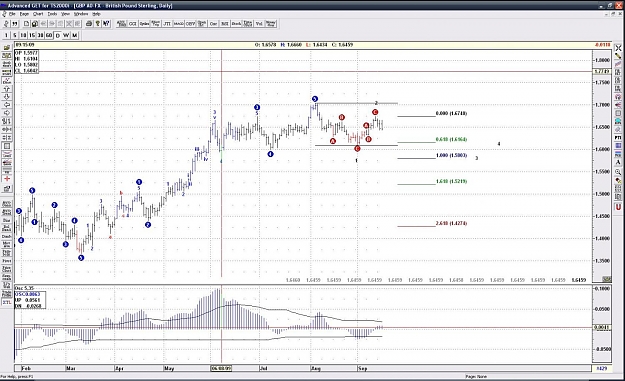The image size is (625, 381).
Task: Click the down arrow in the left sidebar
Action: pos(7,97)
